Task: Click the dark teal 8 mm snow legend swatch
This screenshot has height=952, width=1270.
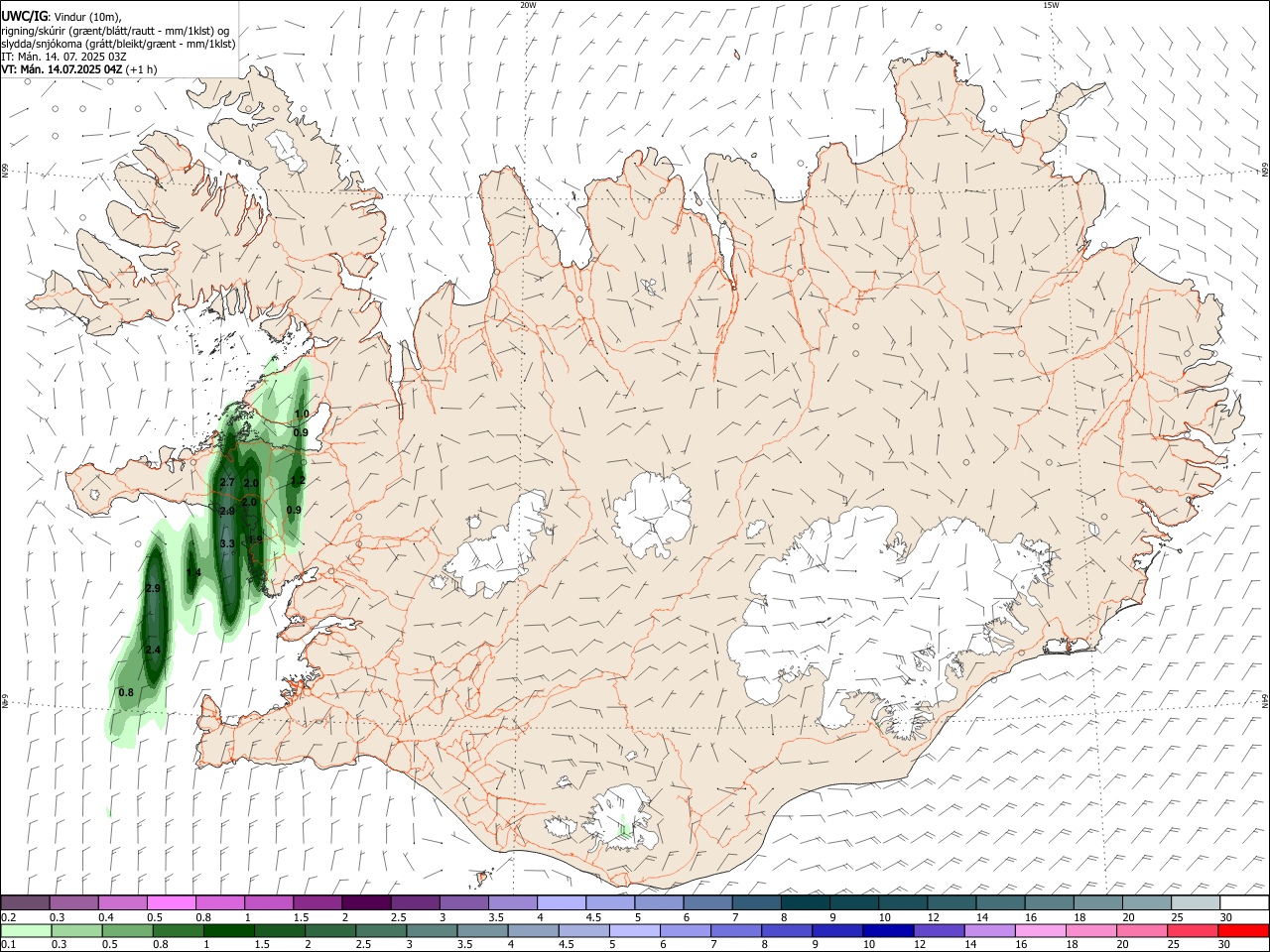Action: [x=805, y=903]
